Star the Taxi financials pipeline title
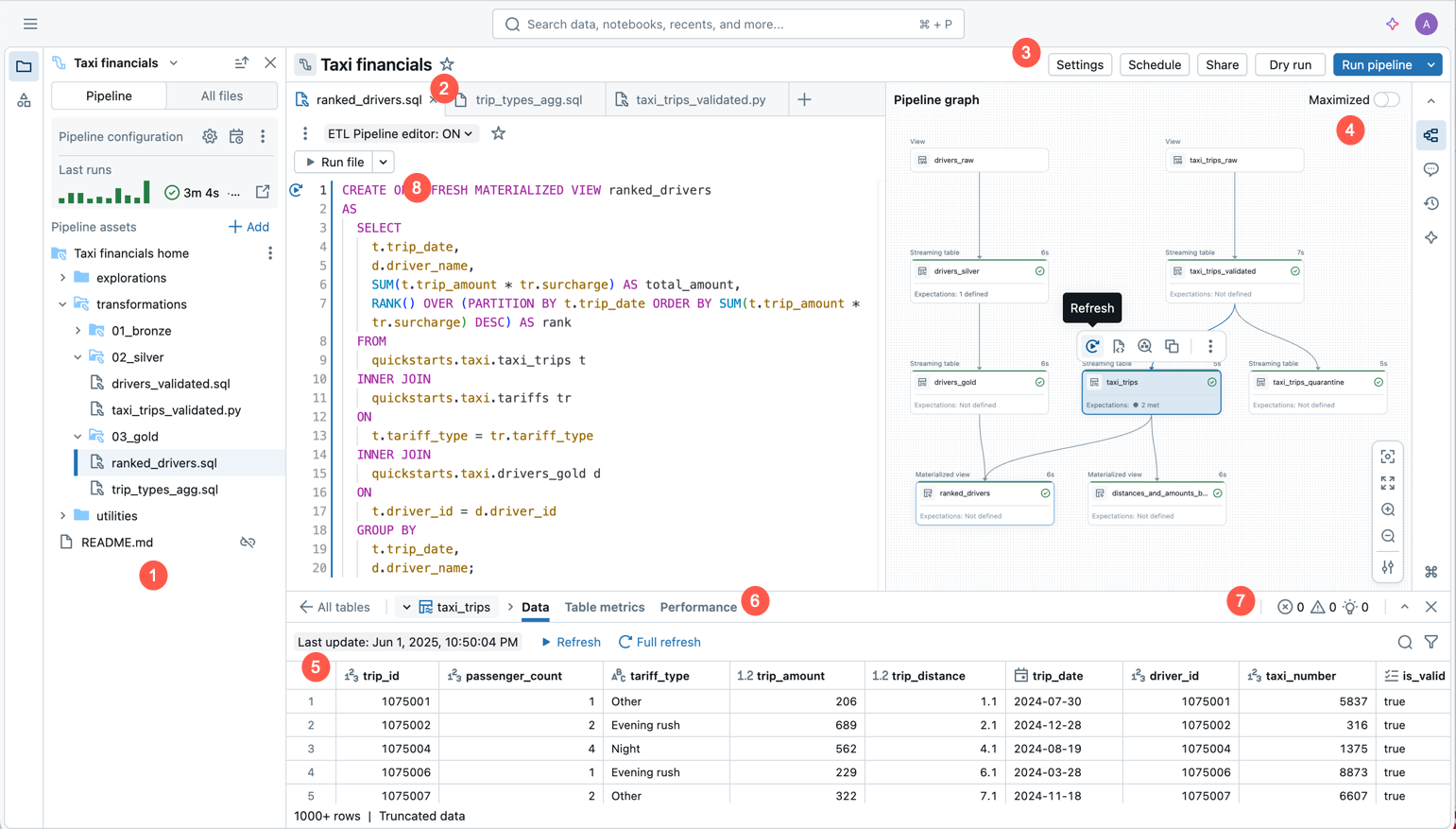1456x829 pixels. [447, 64]
